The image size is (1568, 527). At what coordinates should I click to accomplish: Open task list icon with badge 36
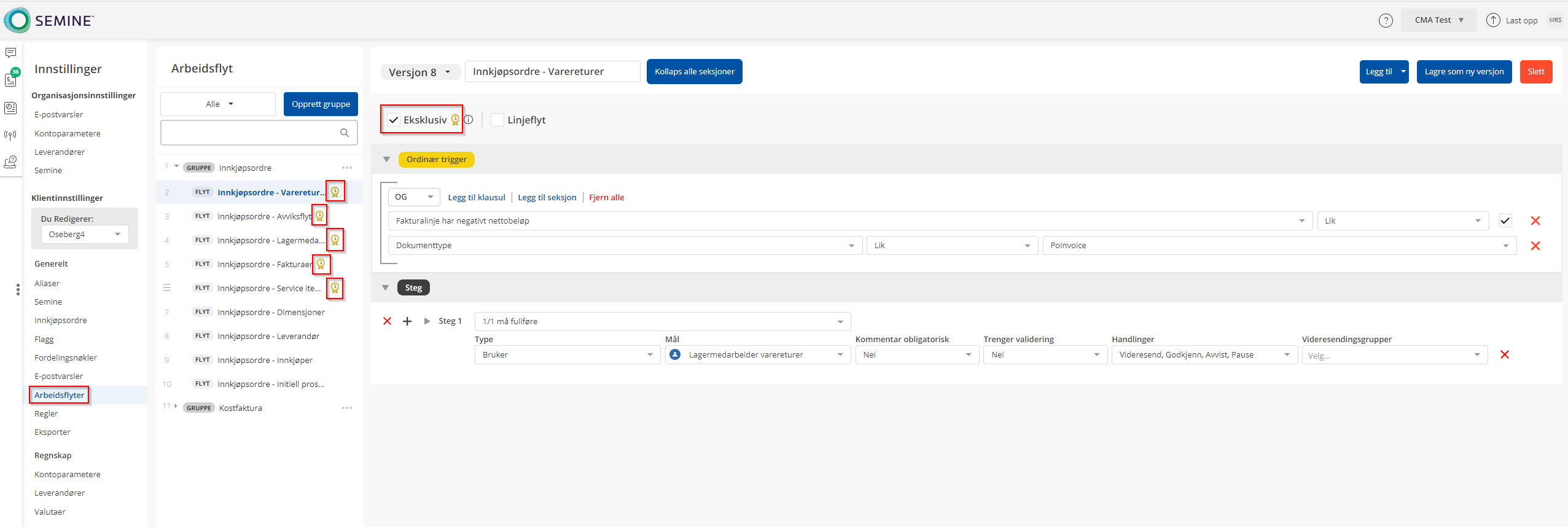[x=10, y=80]
